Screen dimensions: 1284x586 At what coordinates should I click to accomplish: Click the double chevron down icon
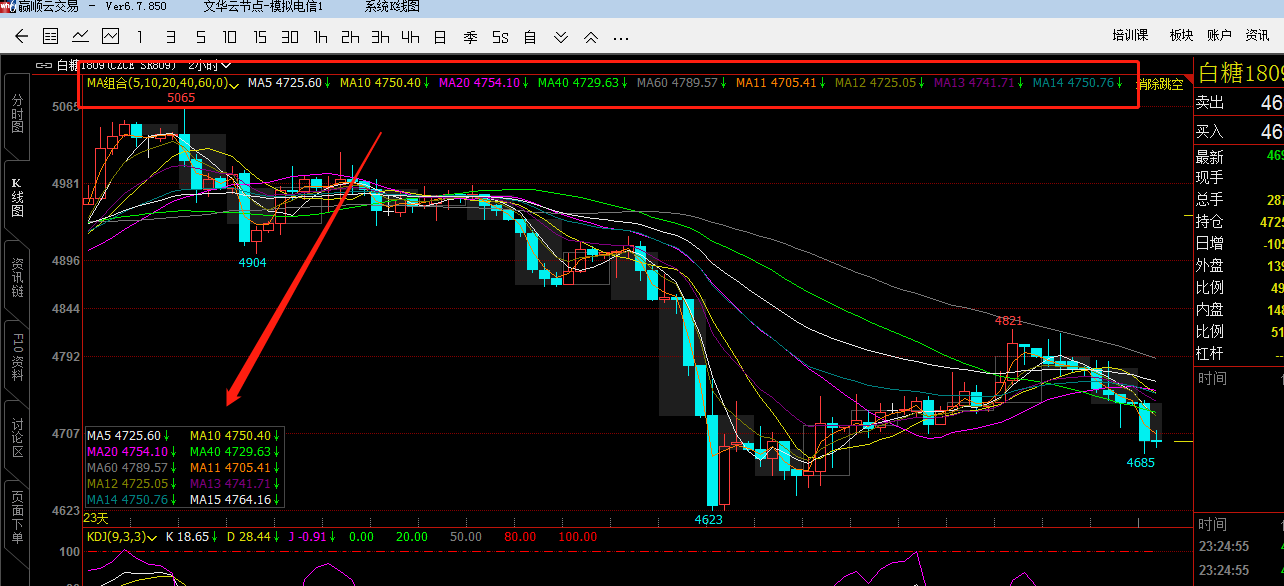(561, 38)
